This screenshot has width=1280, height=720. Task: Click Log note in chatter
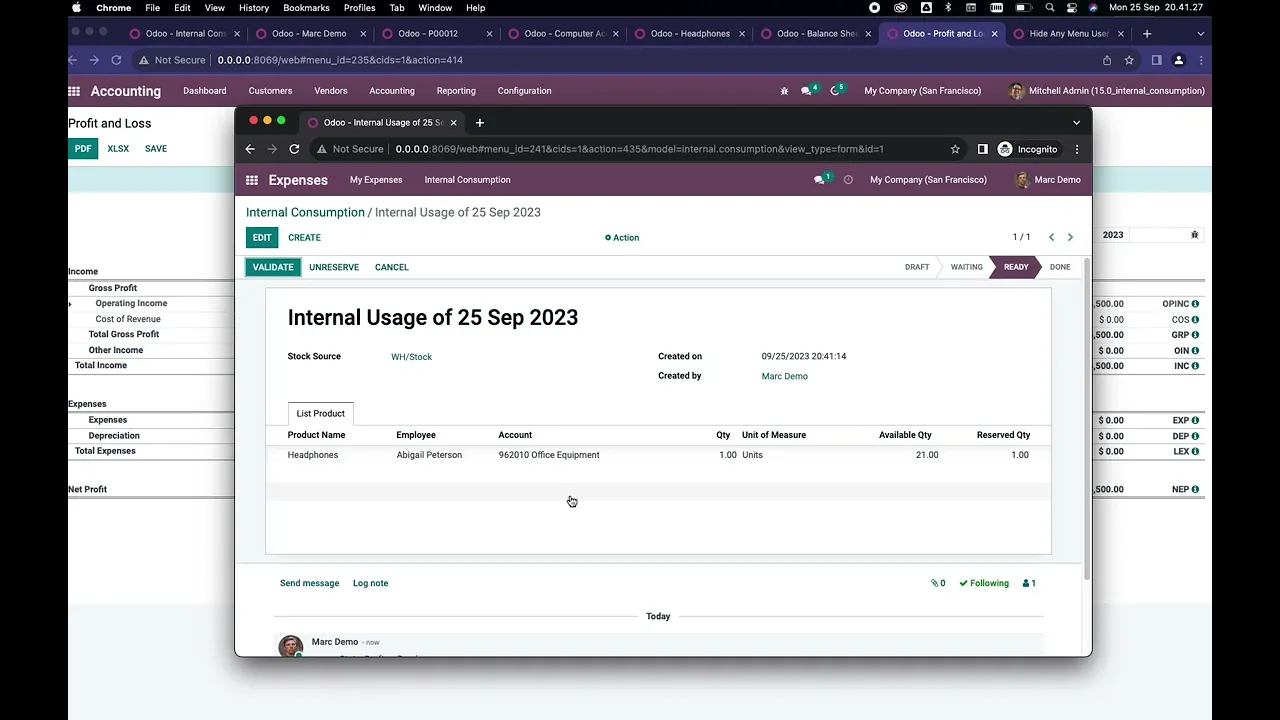coord(370,583)
